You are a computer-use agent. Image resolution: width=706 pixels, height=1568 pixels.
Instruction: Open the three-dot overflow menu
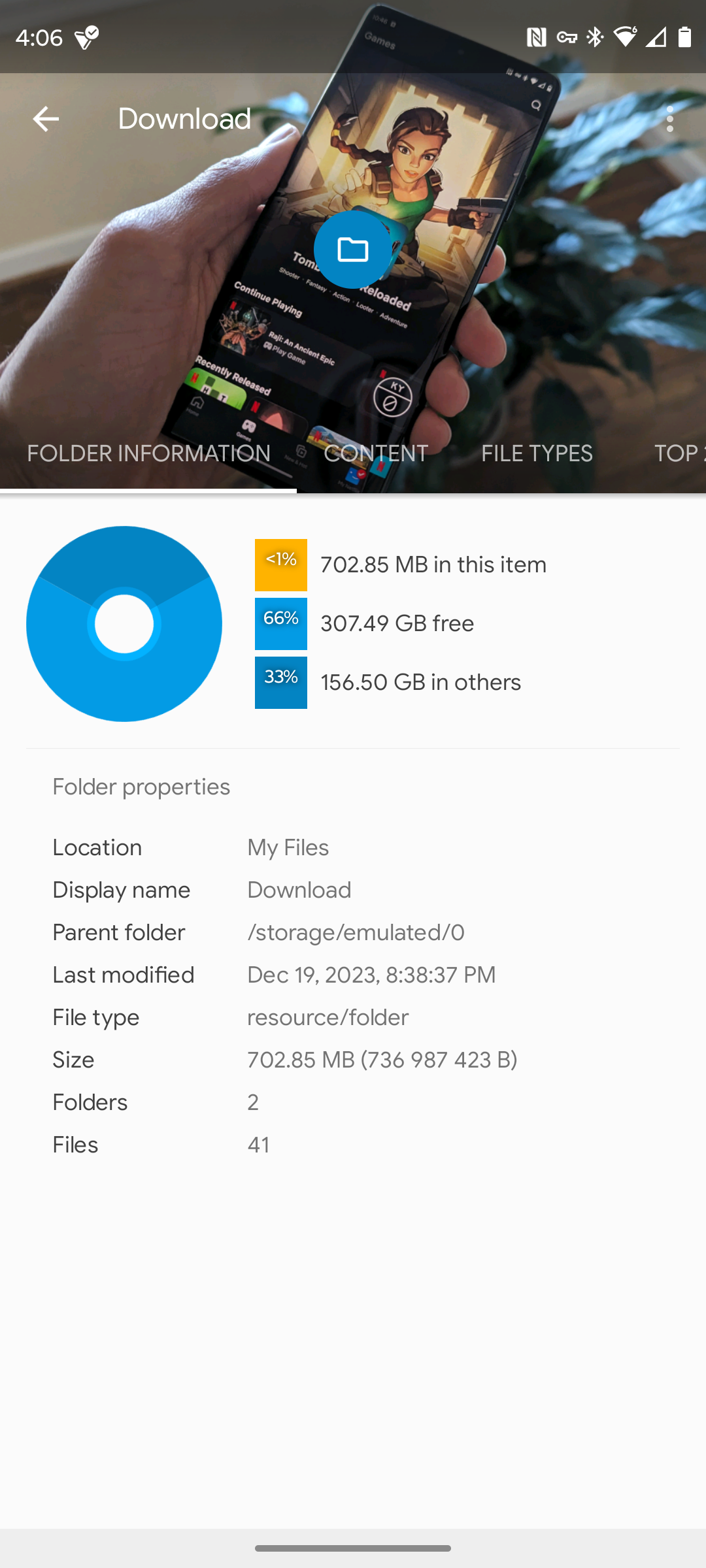tap(669, 119)
